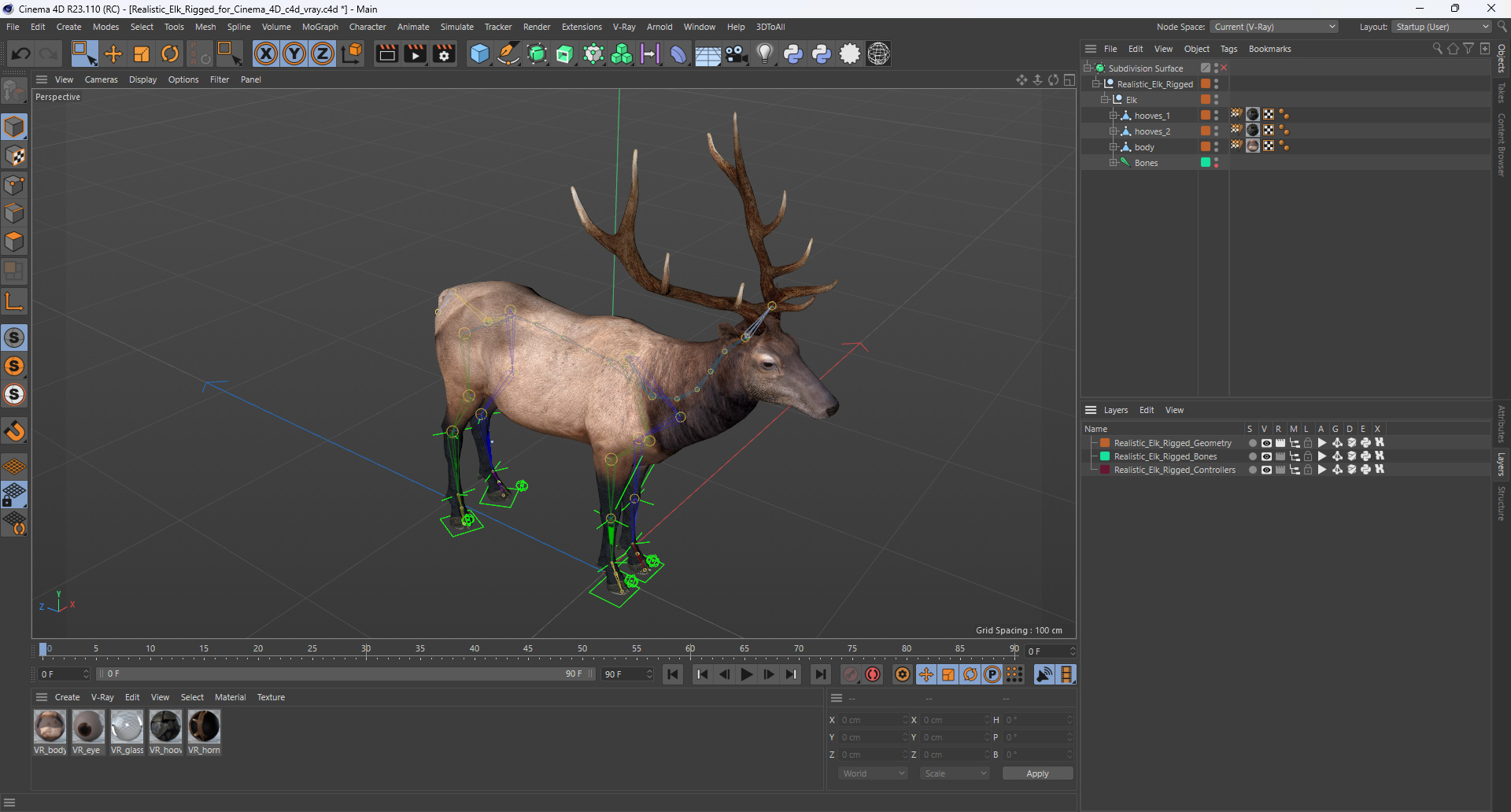Click the Record Active Objects button
The image size is (1511, 812).
coord(851,674)
